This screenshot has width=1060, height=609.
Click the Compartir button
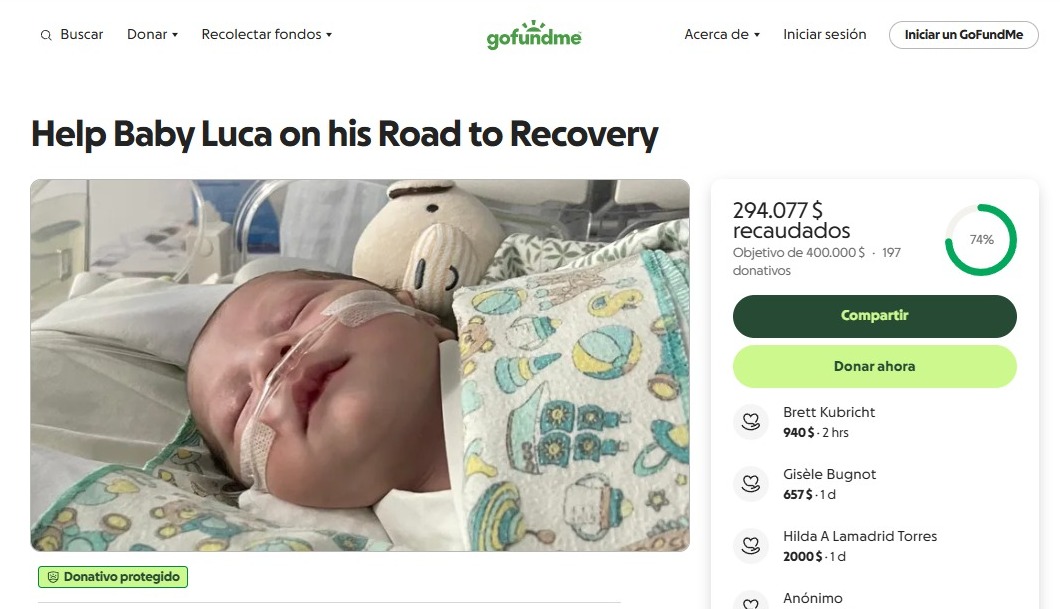coord(874,316)
